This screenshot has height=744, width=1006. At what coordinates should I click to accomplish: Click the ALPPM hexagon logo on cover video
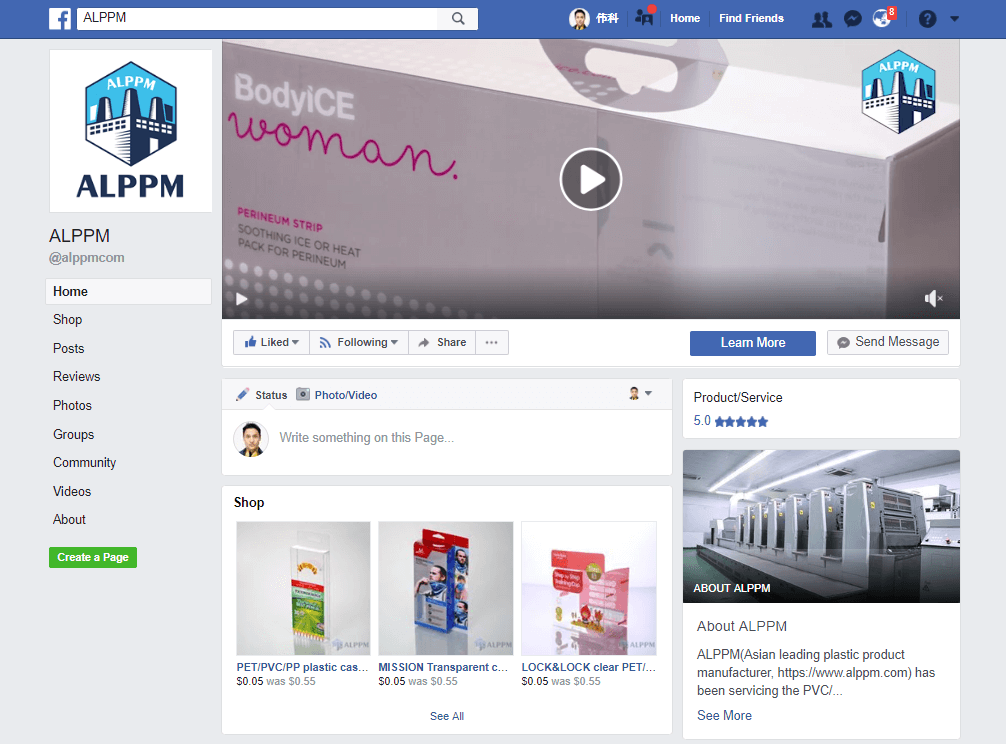898,92
